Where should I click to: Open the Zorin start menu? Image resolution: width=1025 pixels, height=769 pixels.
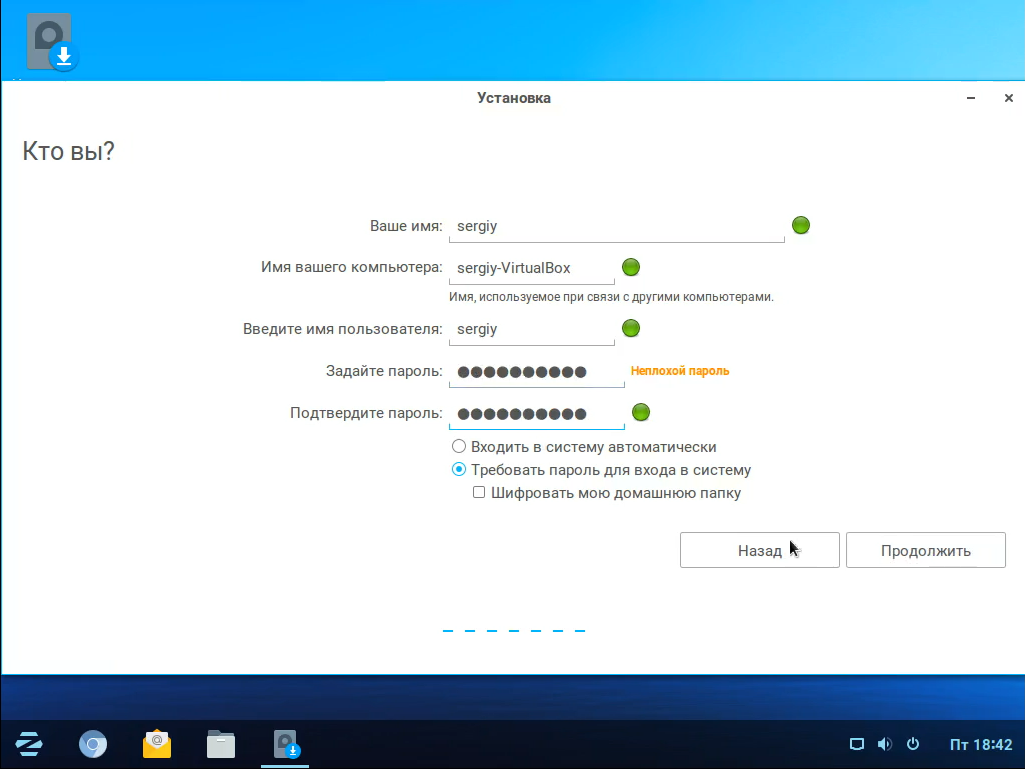pos(29,744)
